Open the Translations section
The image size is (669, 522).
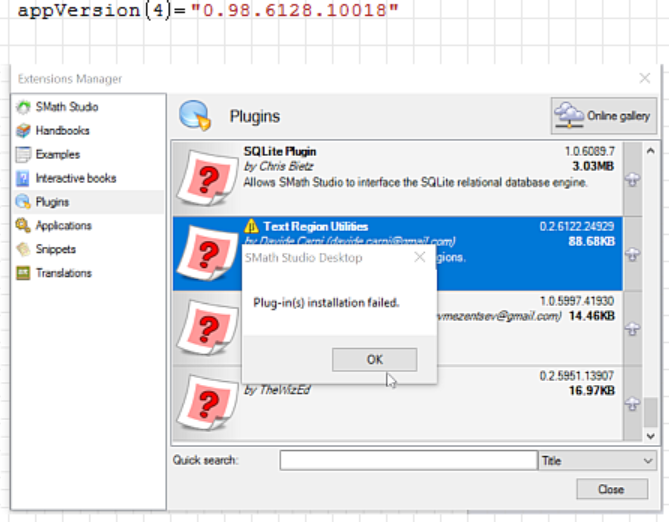click(63, 273)
